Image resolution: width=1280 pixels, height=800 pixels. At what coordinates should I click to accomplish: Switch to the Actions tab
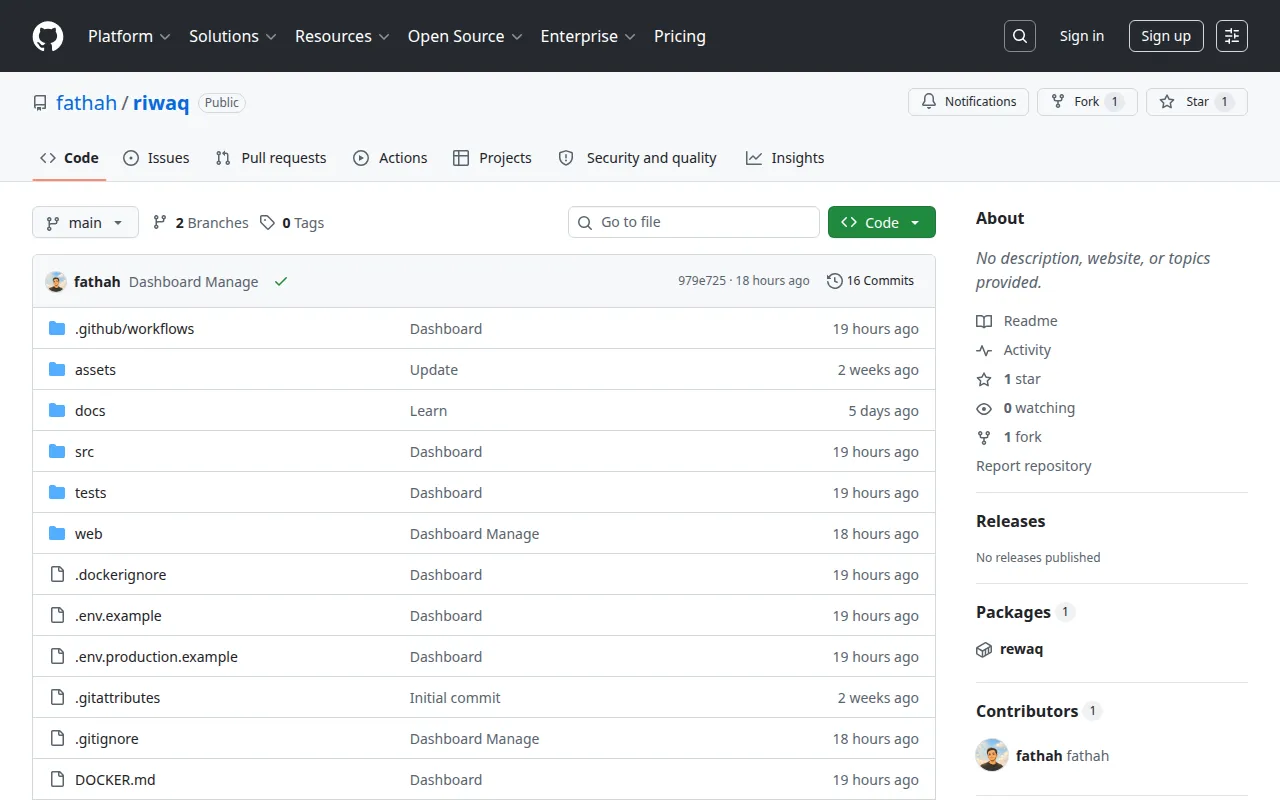[390, 158]
